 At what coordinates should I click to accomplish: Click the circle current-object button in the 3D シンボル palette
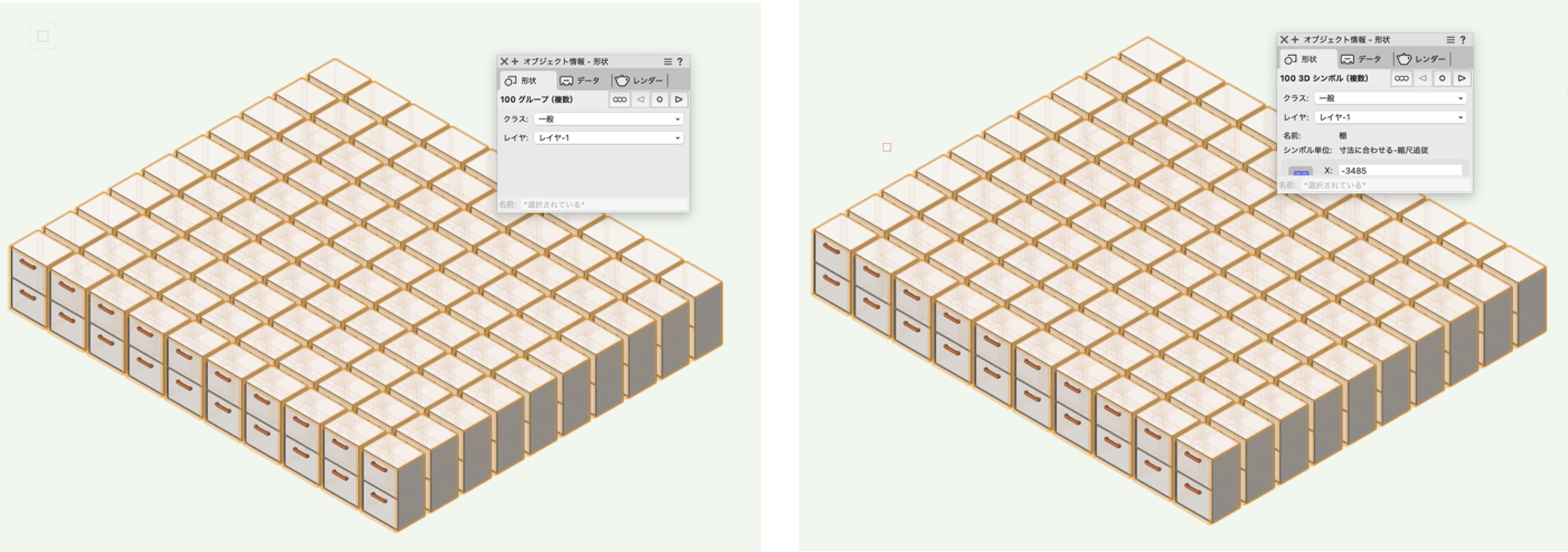[1442, 79]
